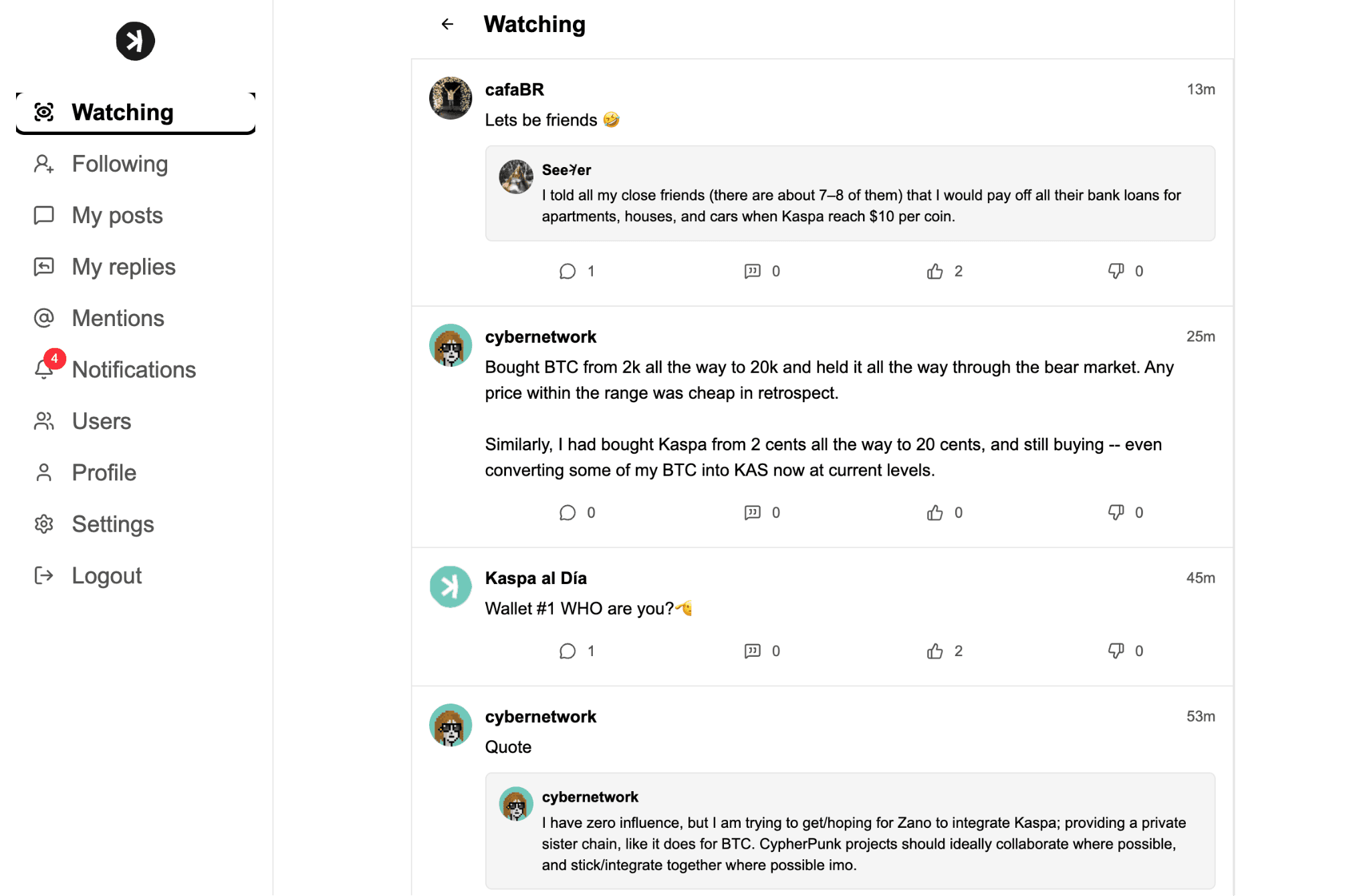Dislike cafaBR's post with thumbs-down icon
Viewport: 1369px width, 896px height.
[x=1116, y=271]
